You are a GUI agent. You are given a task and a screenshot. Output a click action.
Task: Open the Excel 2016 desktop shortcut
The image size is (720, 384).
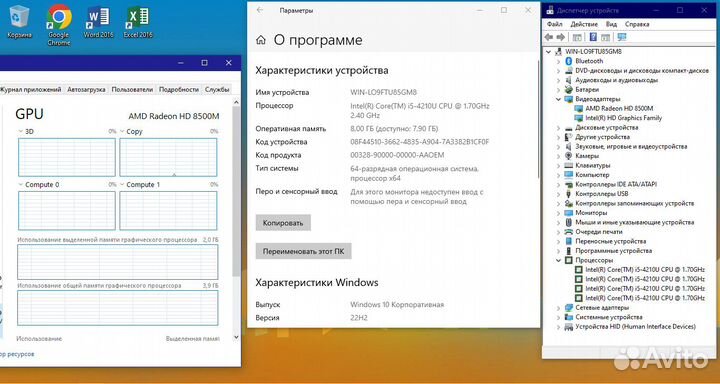(x=138, y=22)
